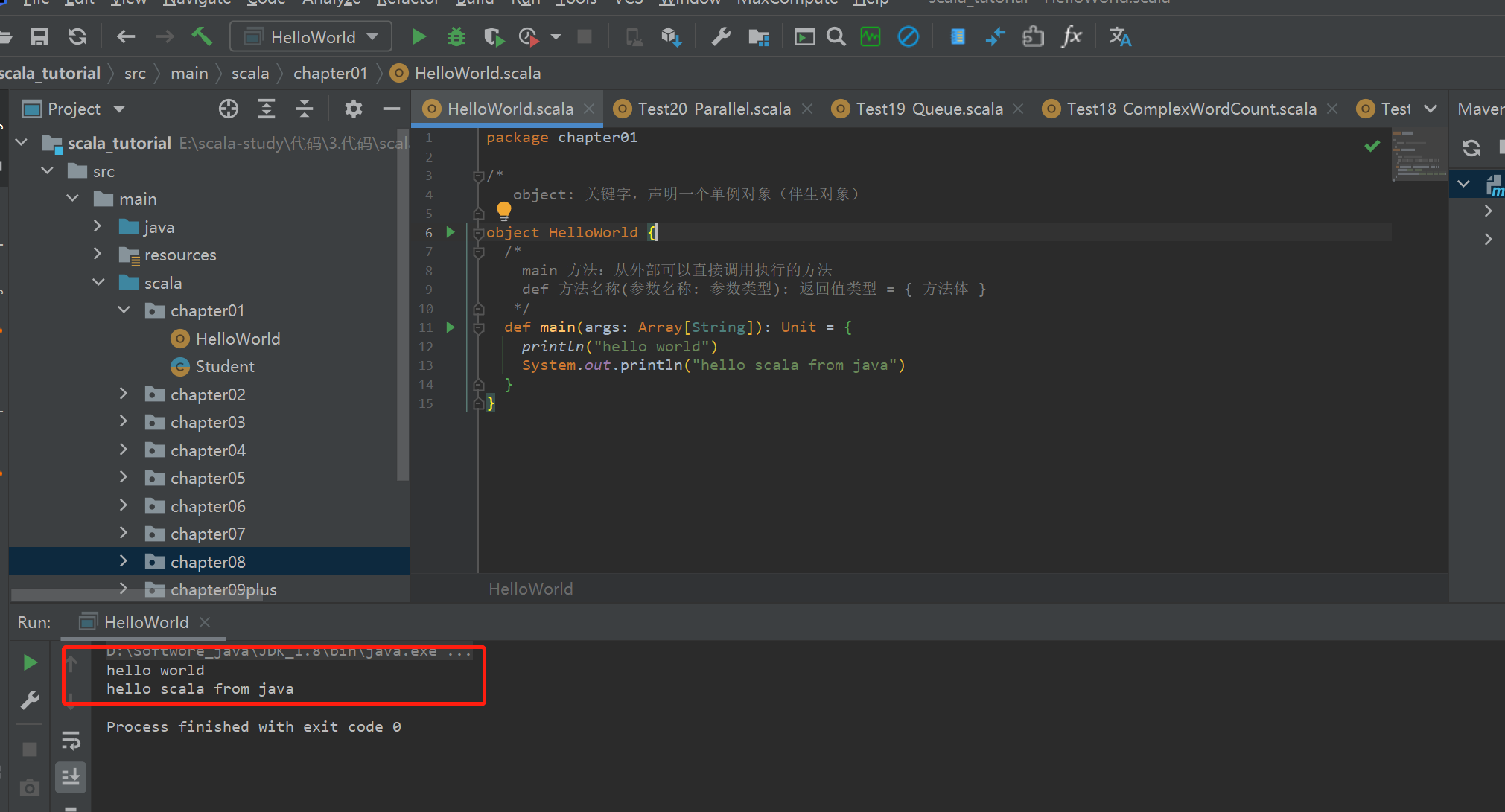Click the Search Everywhere magnifier icon
This screenshot has width=1505, height=812.
836,36
